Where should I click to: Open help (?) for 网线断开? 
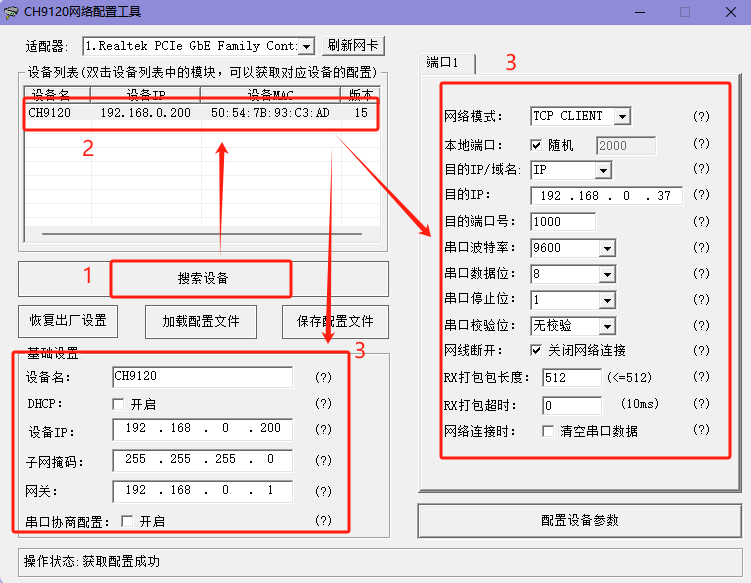(701, 351)
